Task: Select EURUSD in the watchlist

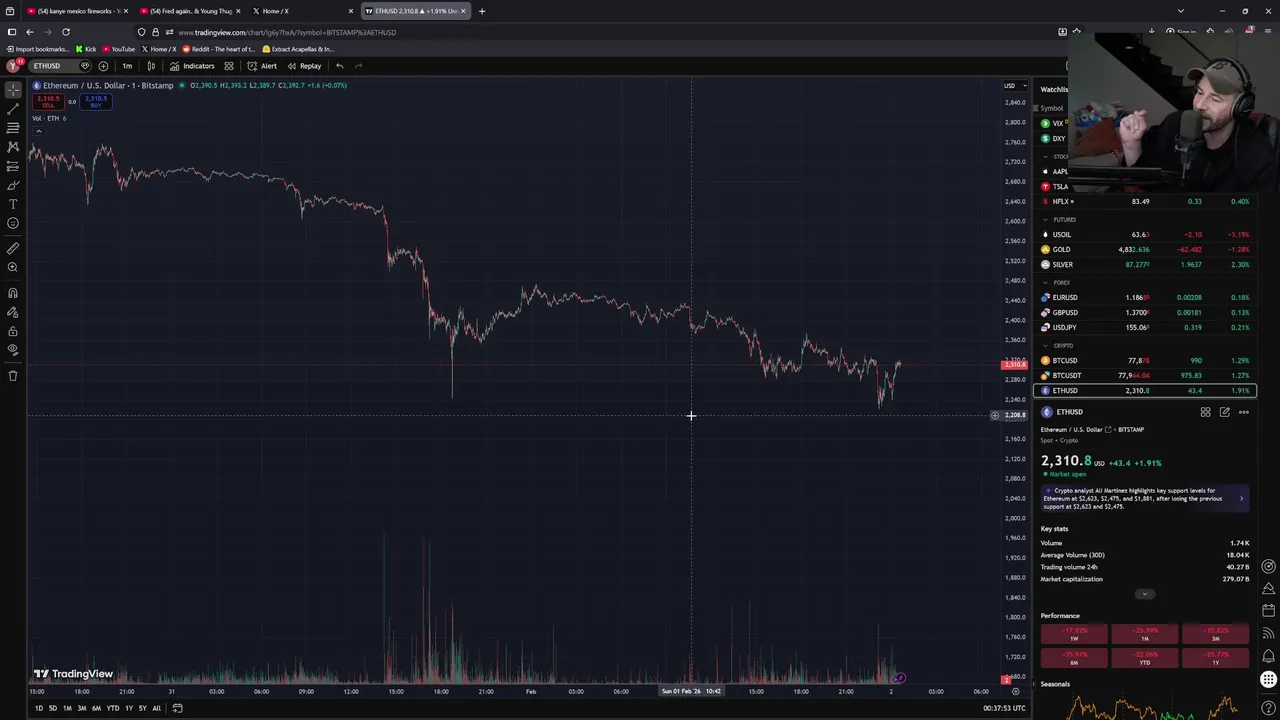Action: pos(1145,297)
